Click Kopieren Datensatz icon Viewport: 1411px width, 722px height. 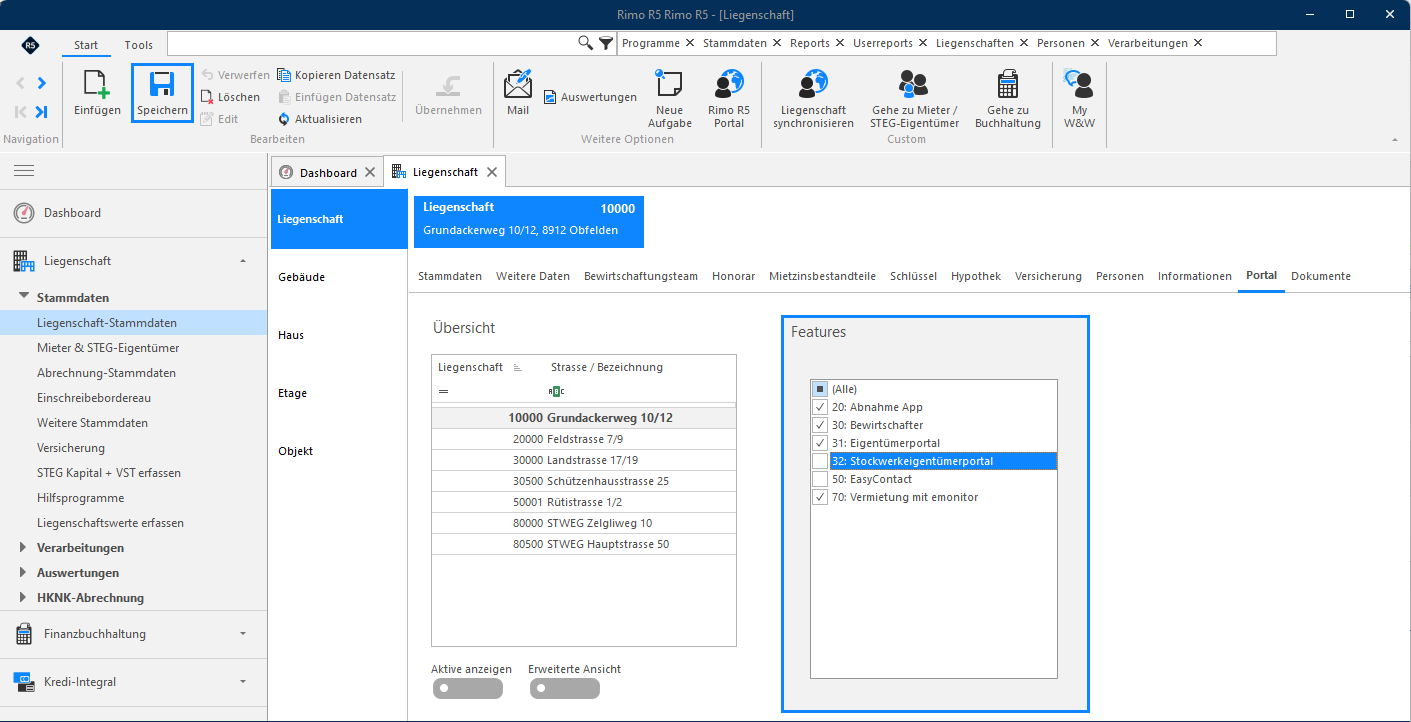284,75
